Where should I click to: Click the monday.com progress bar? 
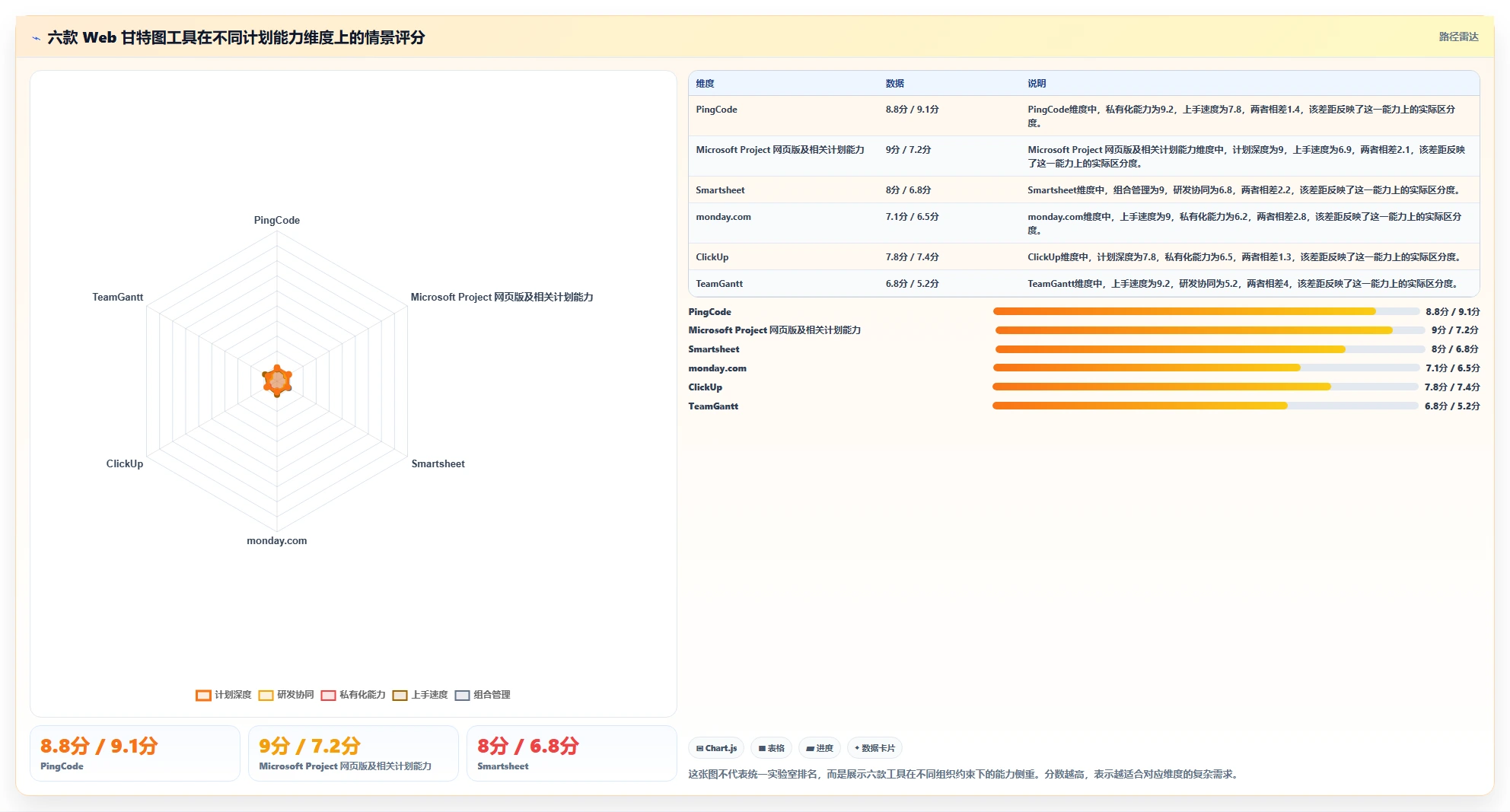1206,368
